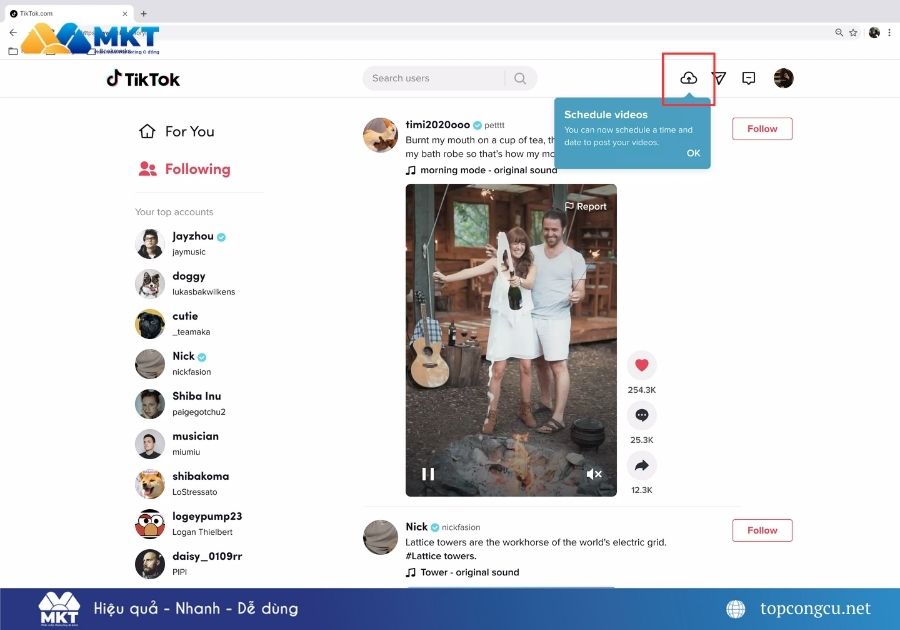Open browser profile avatar icon
The height and width of the screenshot is (630, 900).
874,33
